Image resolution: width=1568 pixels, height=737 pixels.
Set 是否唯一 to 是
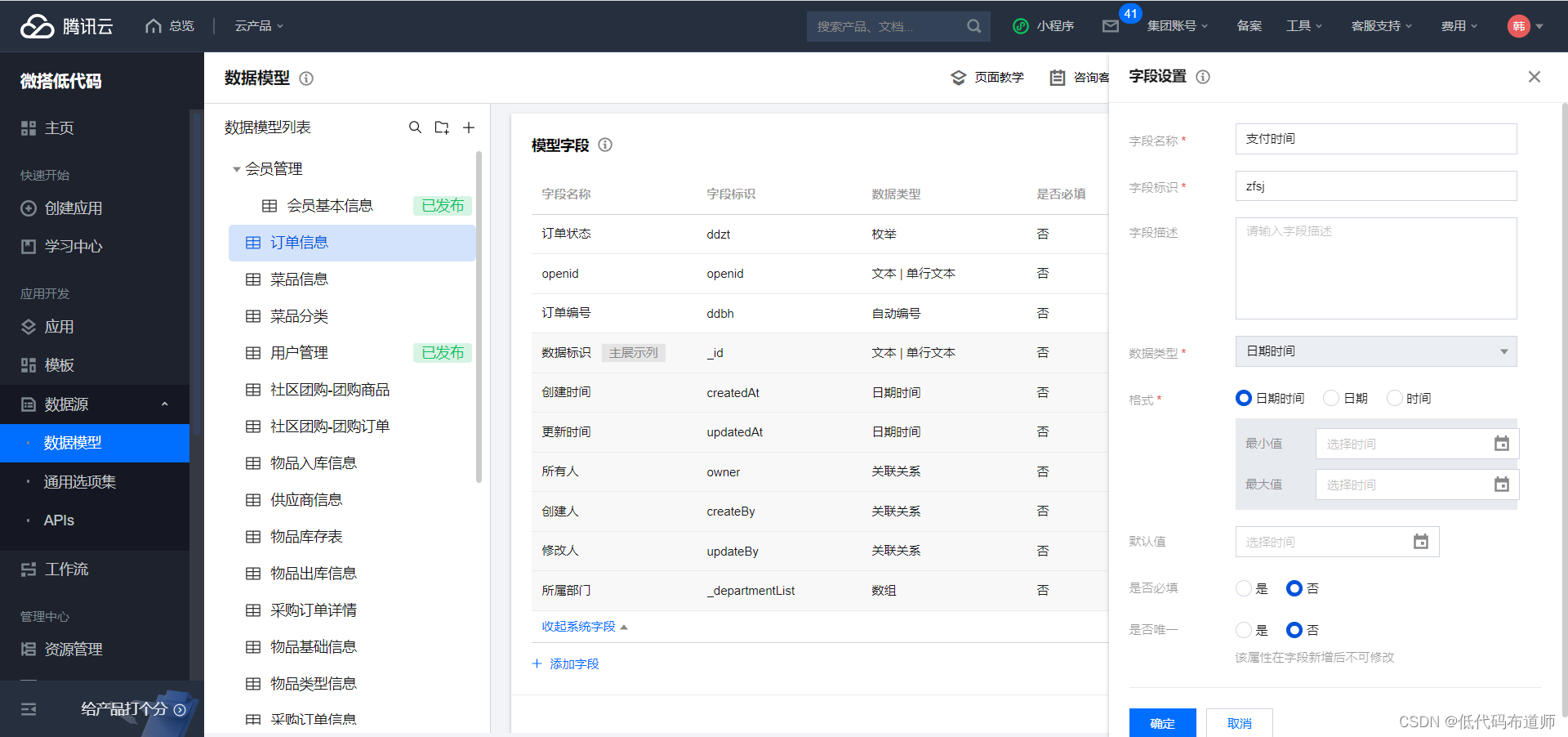[1244, 630]
